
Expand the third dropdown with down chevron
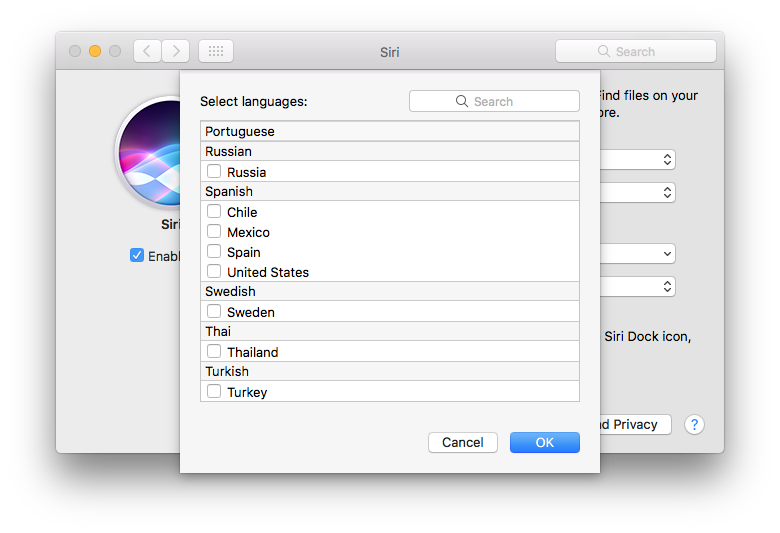(x=638, y=254)
